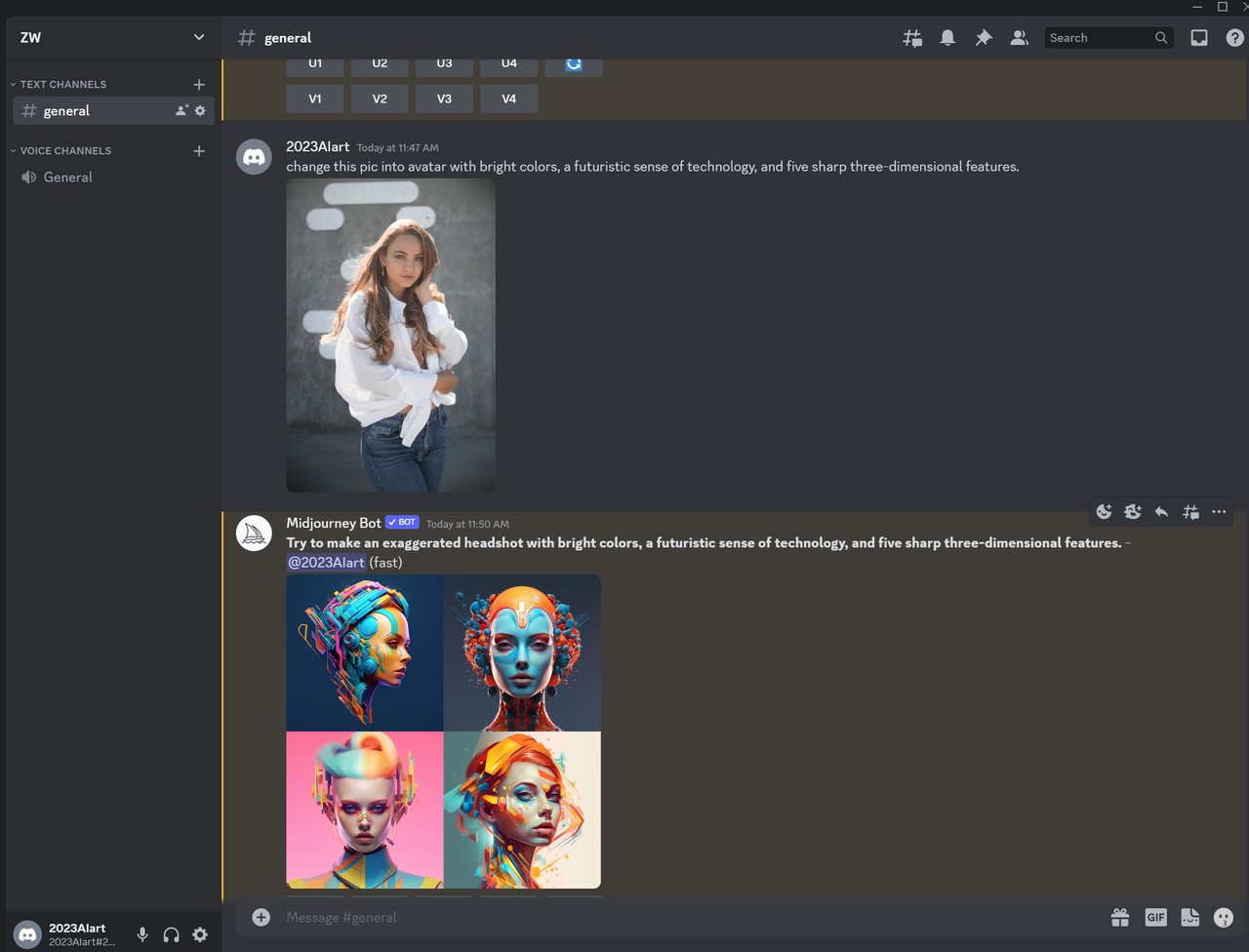The image size is (1249, 952).
Task: Add reaction to Midjourney message
Action: [1104, 511]
